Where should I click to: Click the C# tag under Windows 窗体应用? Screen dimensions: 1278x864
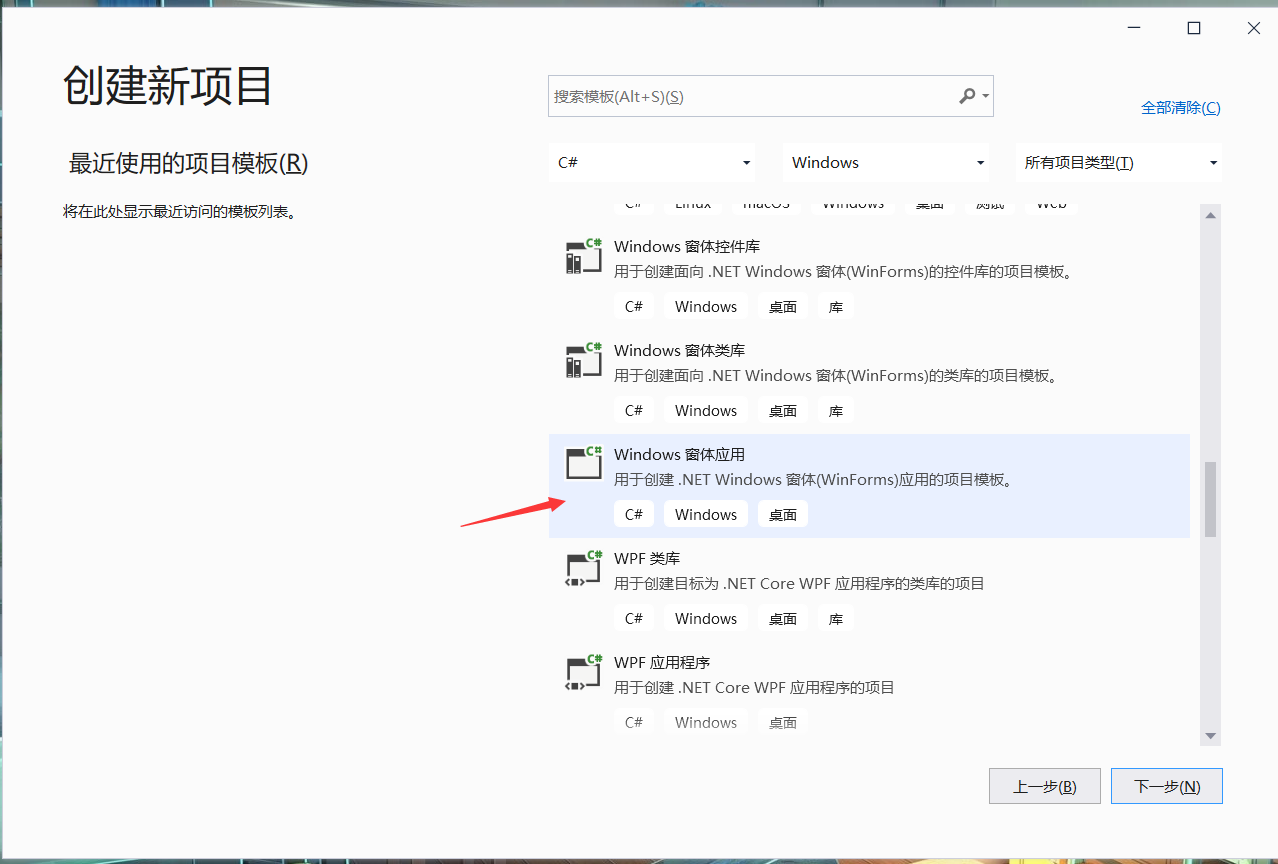click(x=634, y=513)
